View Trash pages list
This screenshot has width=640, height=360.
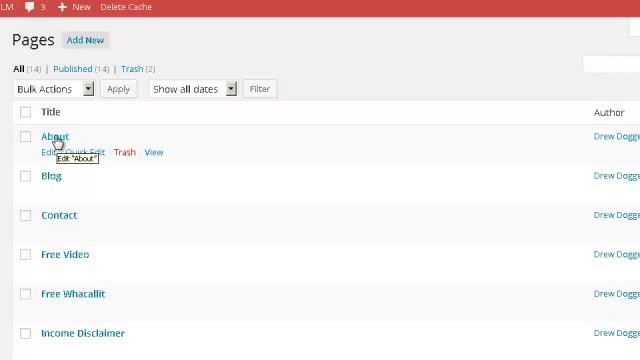[x=132, y=69]
